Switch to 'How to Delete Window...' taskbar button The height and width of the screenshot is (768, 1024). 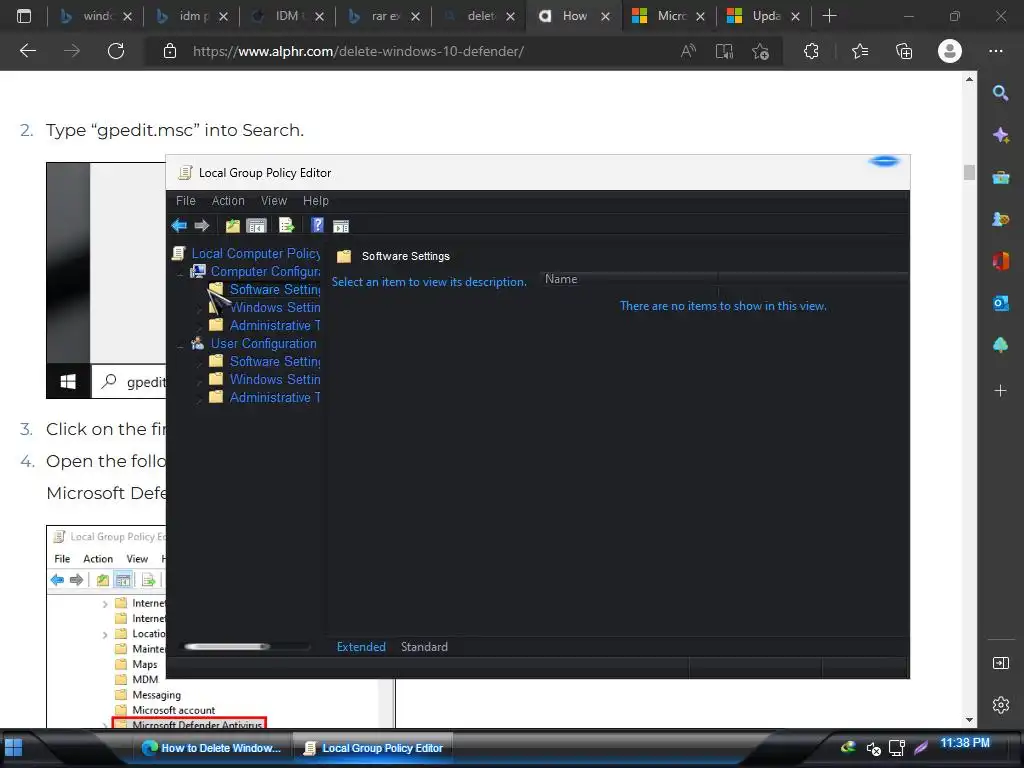tap(212, 748)
